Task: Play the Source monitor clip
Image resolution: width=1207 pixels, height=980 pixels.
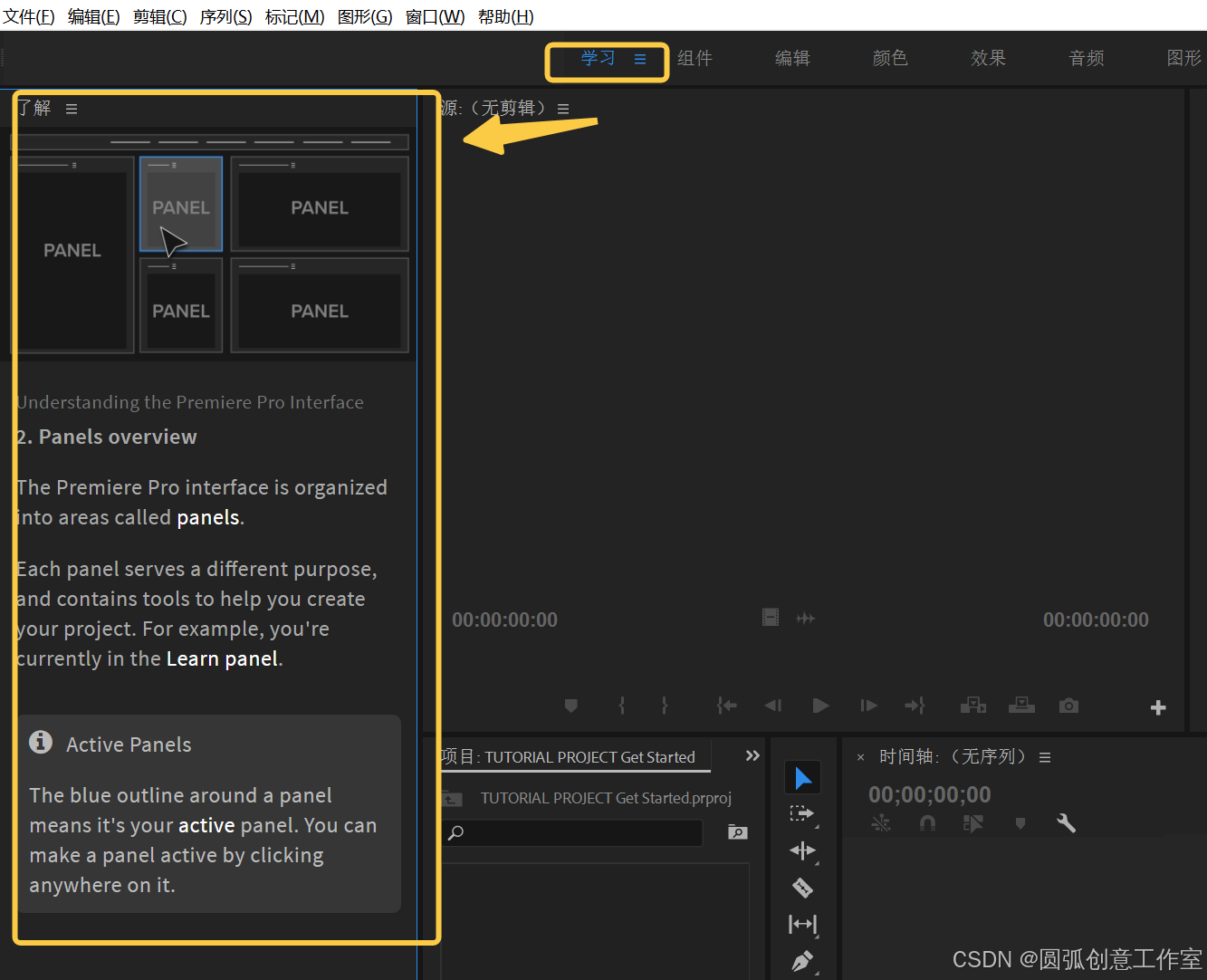Action: pyautogui.click(x=821, y=706)
